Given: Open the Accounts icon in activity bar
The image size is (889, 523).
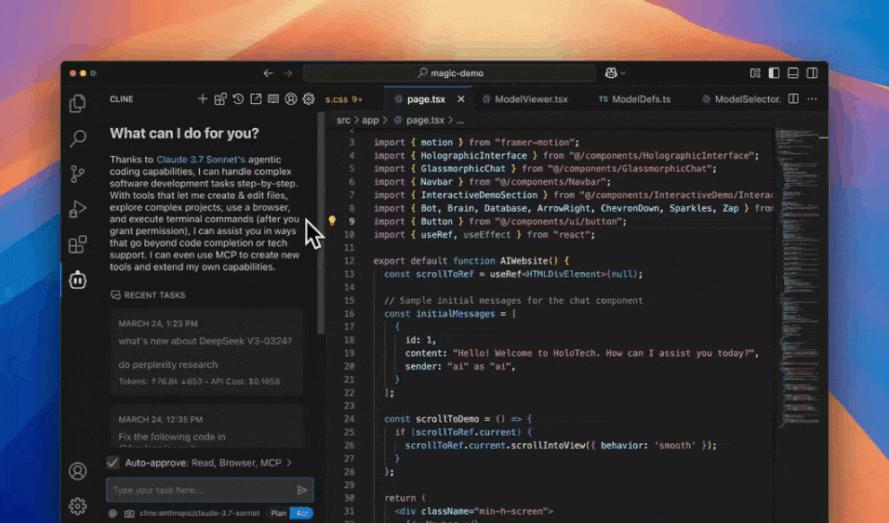Looking at the screenshot, I should pos(78,471).
